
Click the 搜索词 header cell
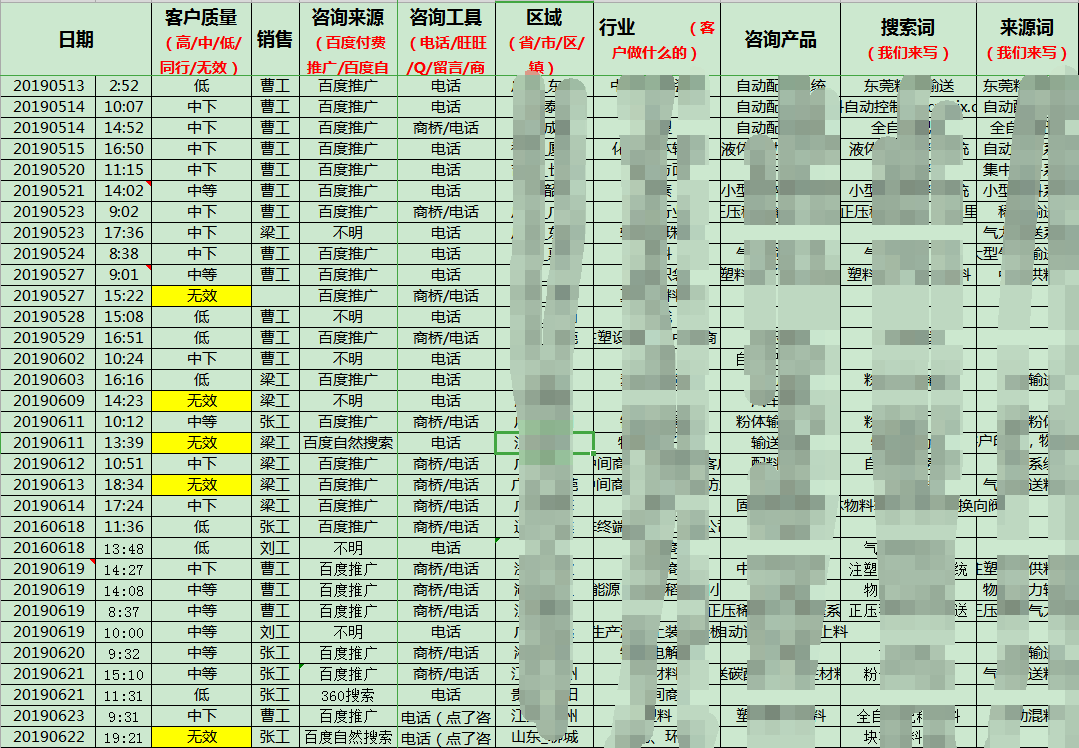point(908,39)
